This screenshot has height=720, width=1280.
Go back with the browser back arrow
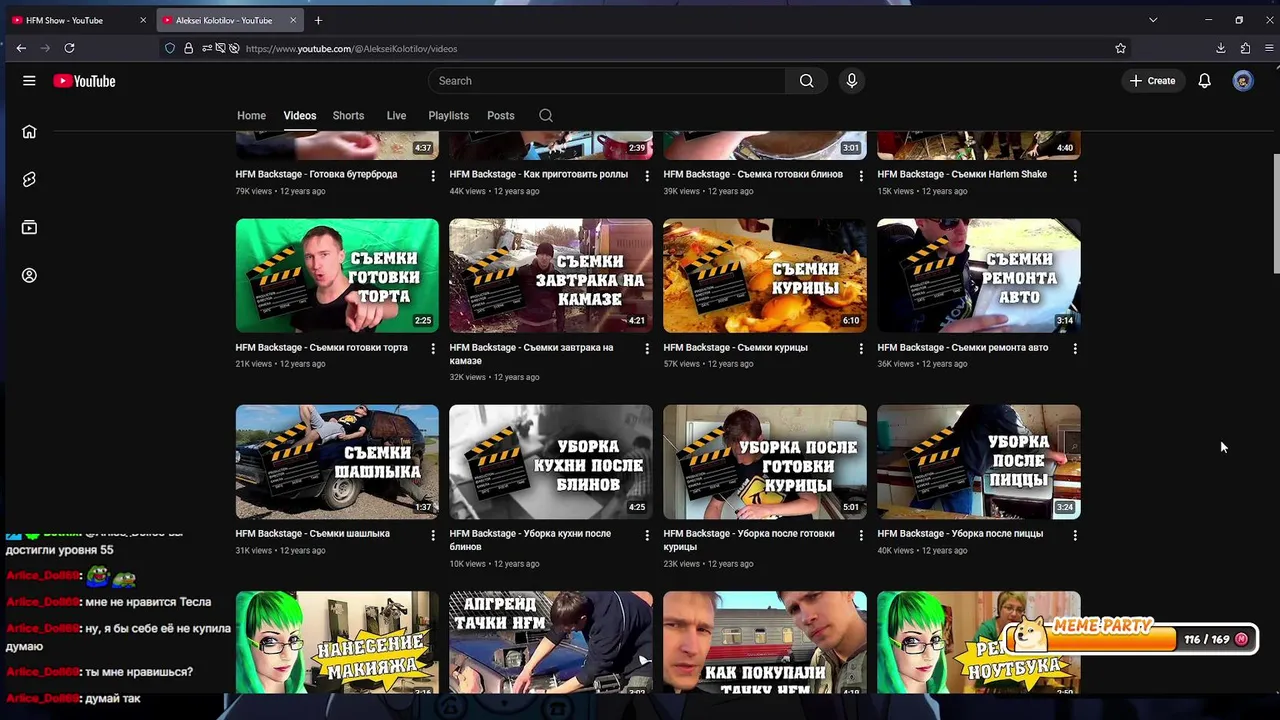(21, 48)
